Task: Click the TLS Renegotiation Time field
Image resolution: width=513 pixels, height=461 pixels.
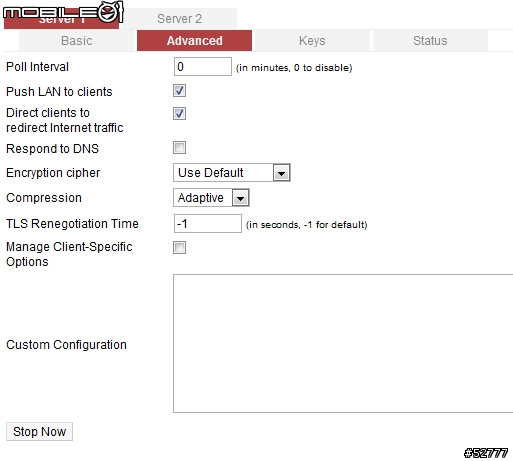Action: 208,223
